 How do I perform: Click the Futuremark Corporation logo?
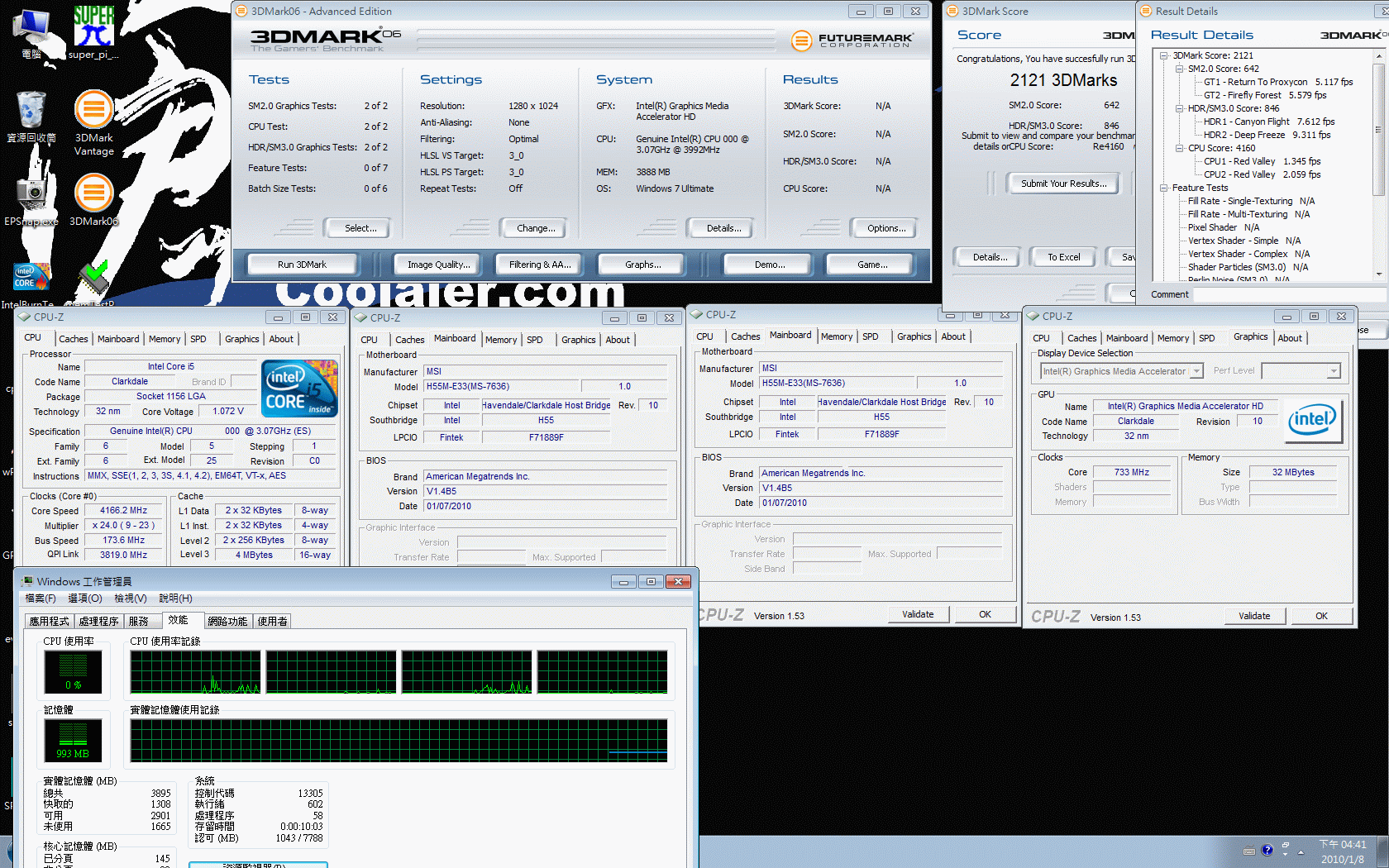(852, 40)
